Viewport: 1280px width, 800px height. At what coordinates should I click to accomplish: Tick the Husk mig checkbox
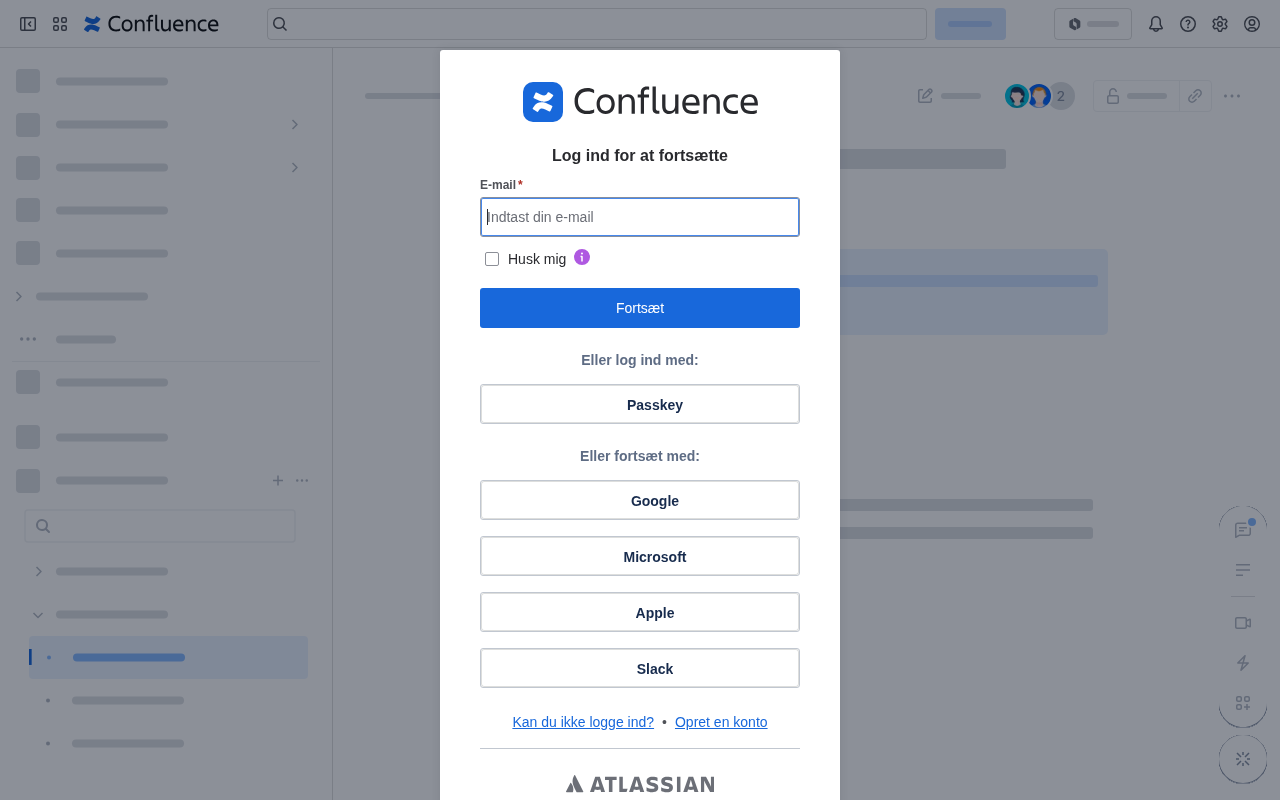(x=492, y=259)
